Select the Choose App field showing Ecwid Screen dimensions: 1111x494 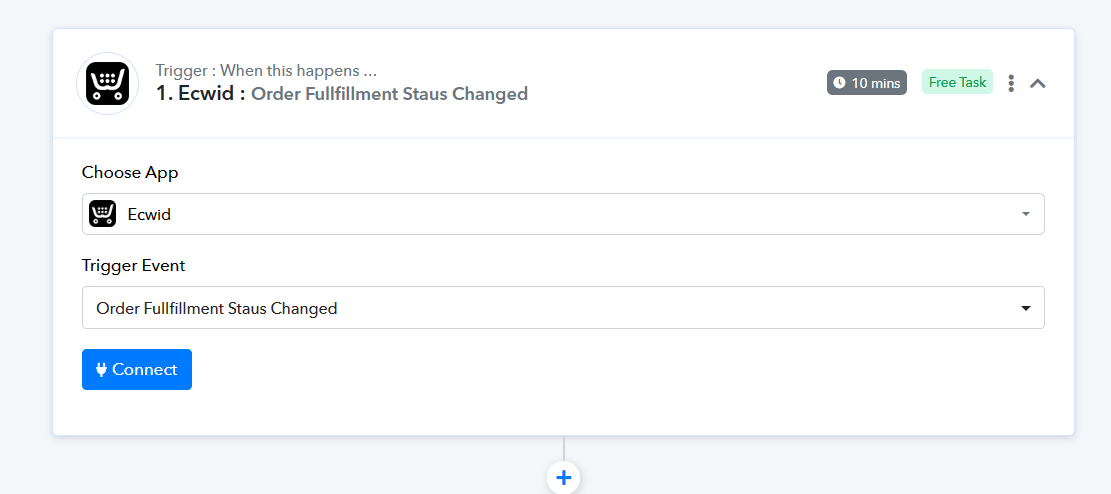click(563, 214)
